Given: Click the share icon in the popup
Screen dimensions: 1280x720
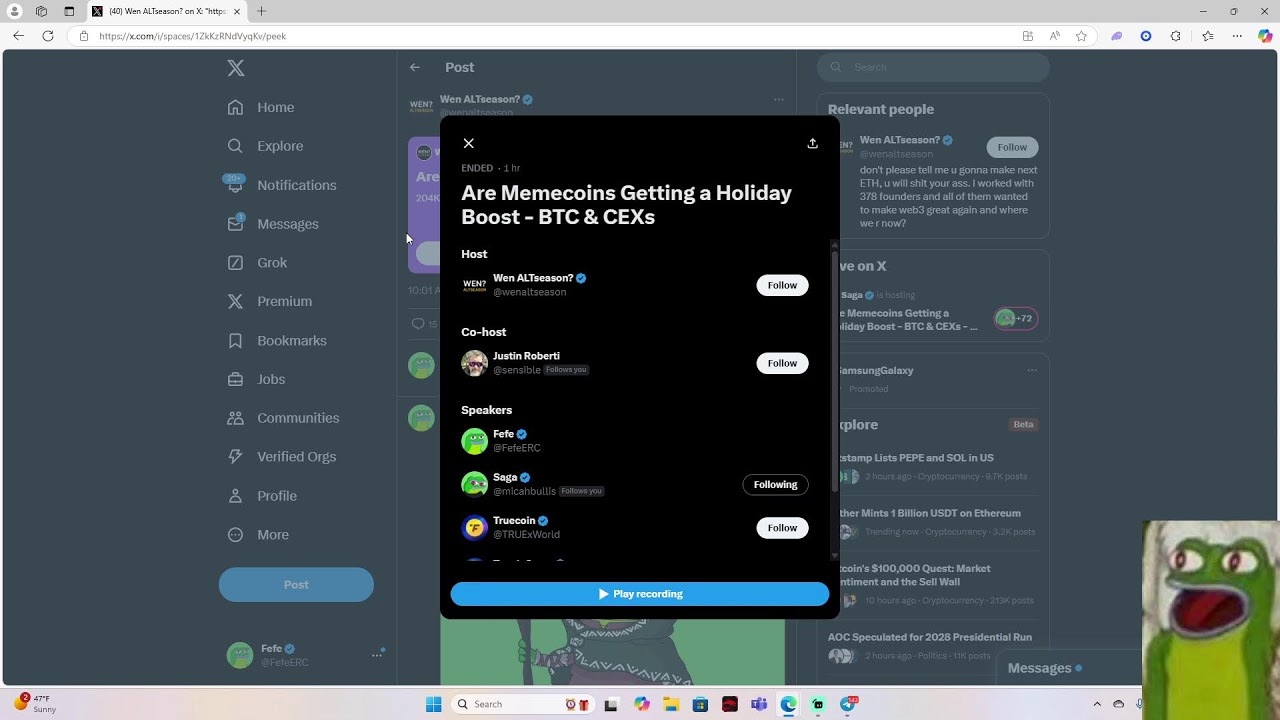Looking at the screenshot, I should pos(812,144).
